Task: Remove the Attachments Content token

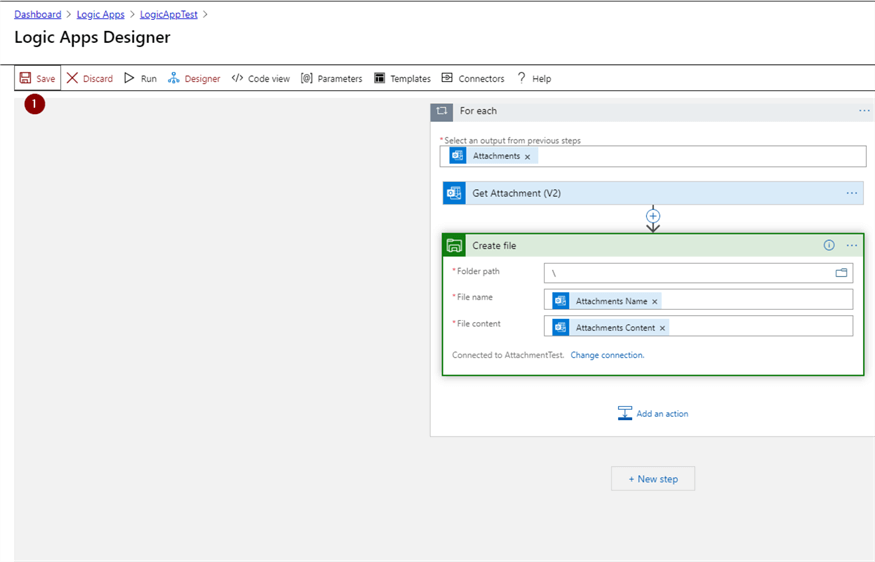Action: (x=662, y=328)
